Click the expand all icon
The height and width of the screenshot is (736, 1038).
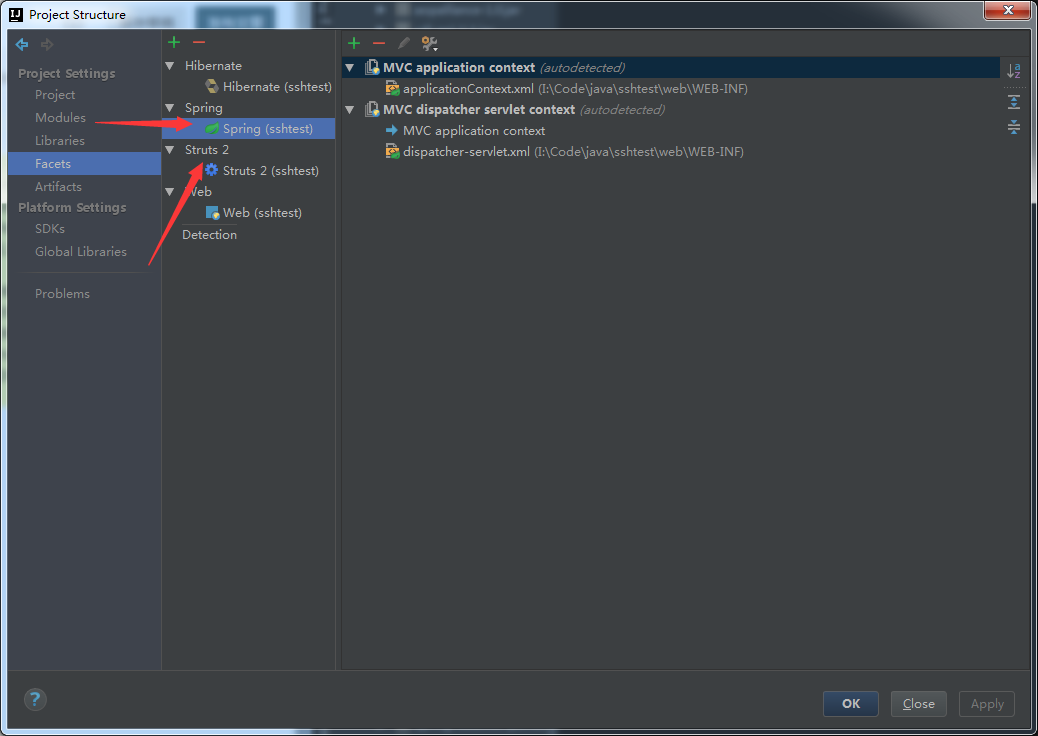(x=1014, y=102)
